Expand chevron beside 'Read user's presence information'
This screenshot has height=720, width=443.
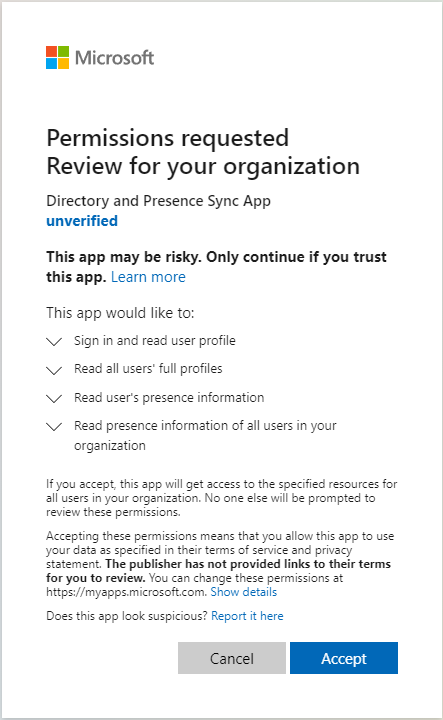click(54, 399)
